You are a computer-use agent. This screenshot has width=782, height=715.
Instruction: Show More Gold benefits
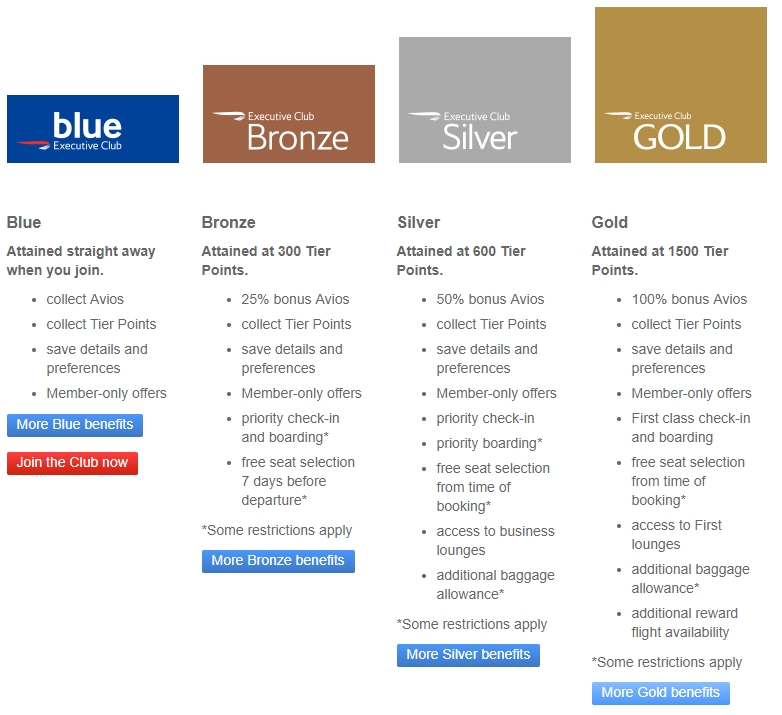click(x=660, y=693)
